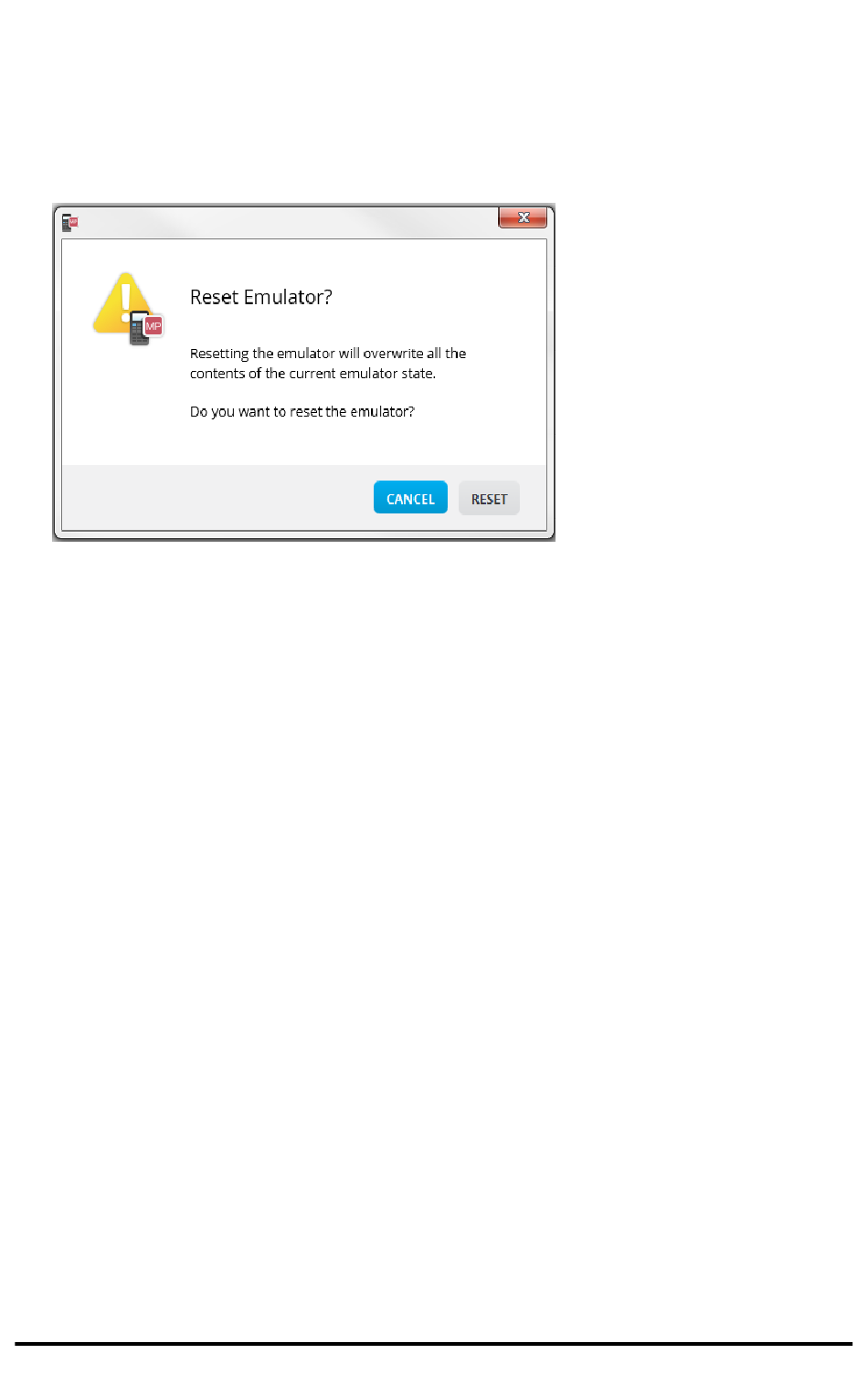868x1396 pixels.
Task: Click the white dialog body below the question
Action: 303,443
